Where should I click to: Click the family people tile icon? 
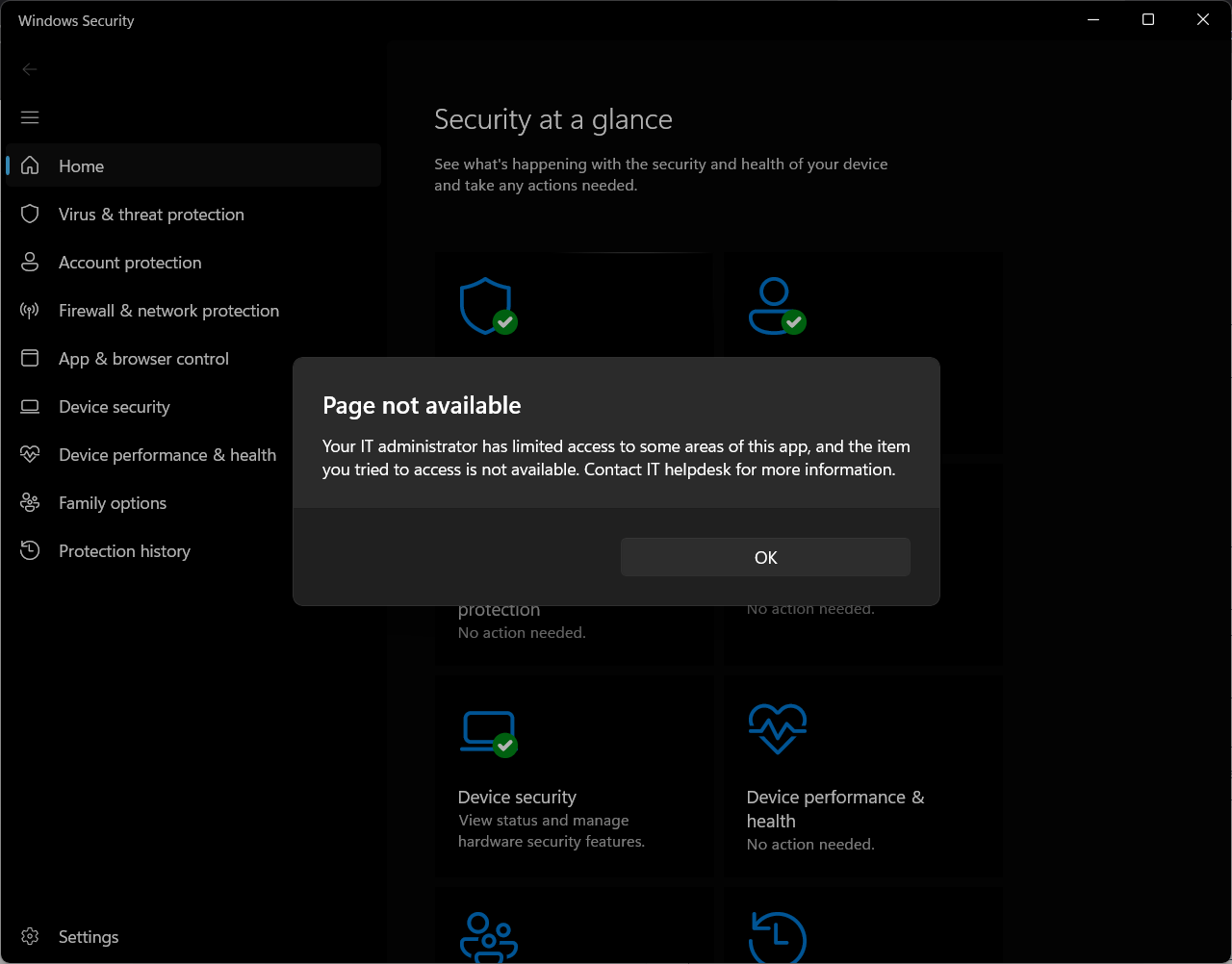[489, 939]
